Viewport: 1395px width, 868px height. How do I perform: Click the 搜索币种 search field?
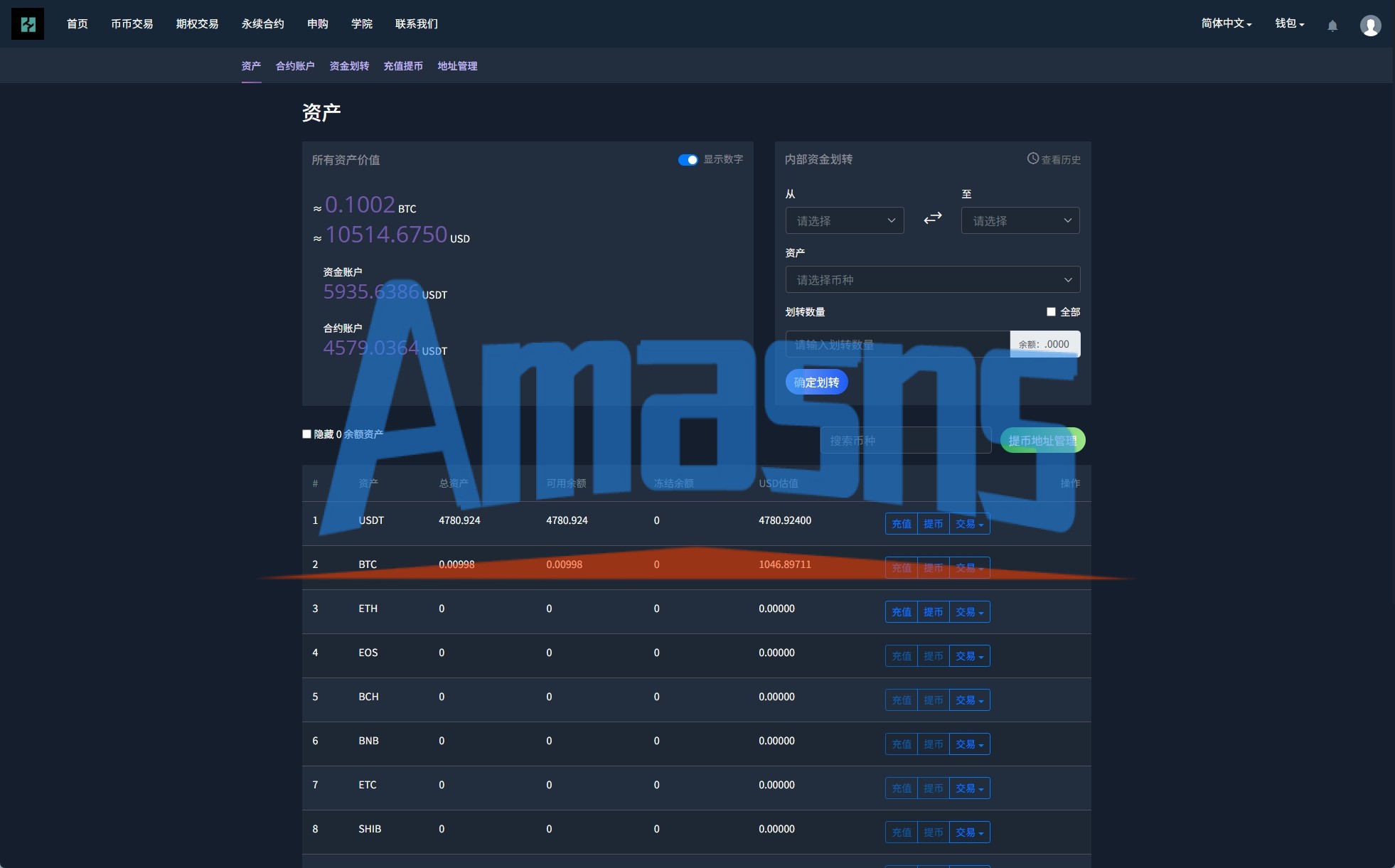point(905,441)
